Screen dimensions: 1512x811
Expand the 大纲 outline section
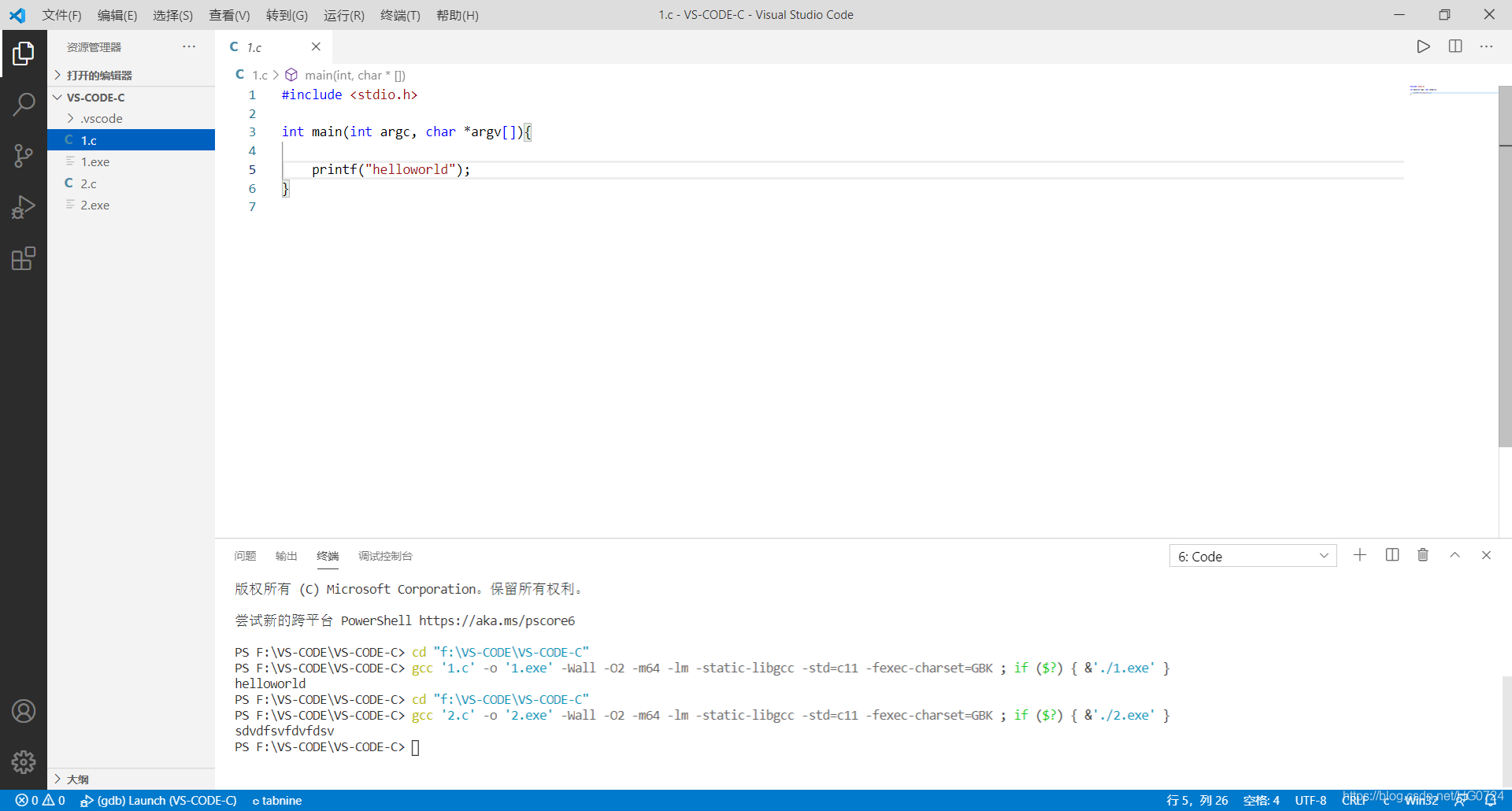131,779
